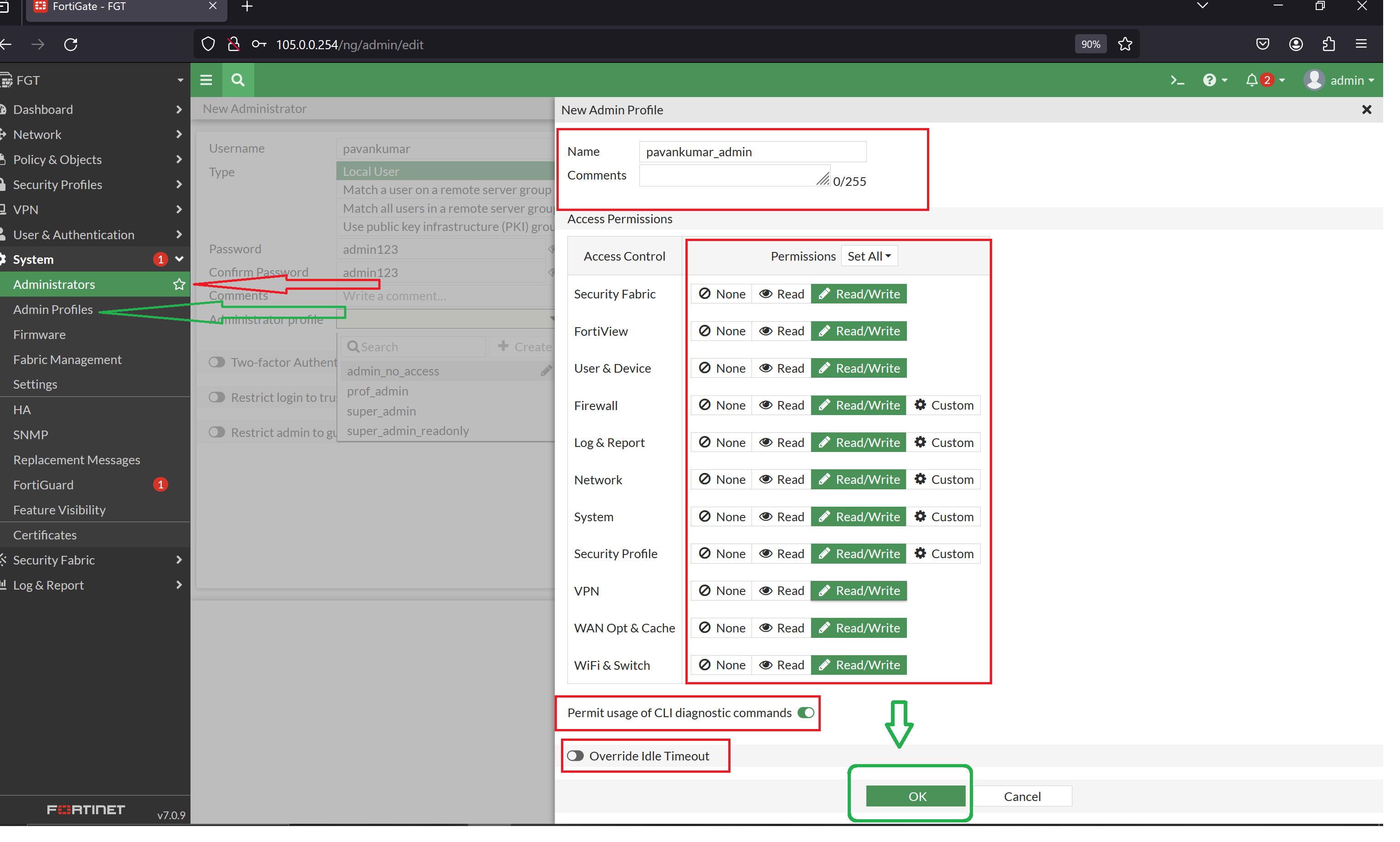Open the admin user dropdown

pos(1339,81)
